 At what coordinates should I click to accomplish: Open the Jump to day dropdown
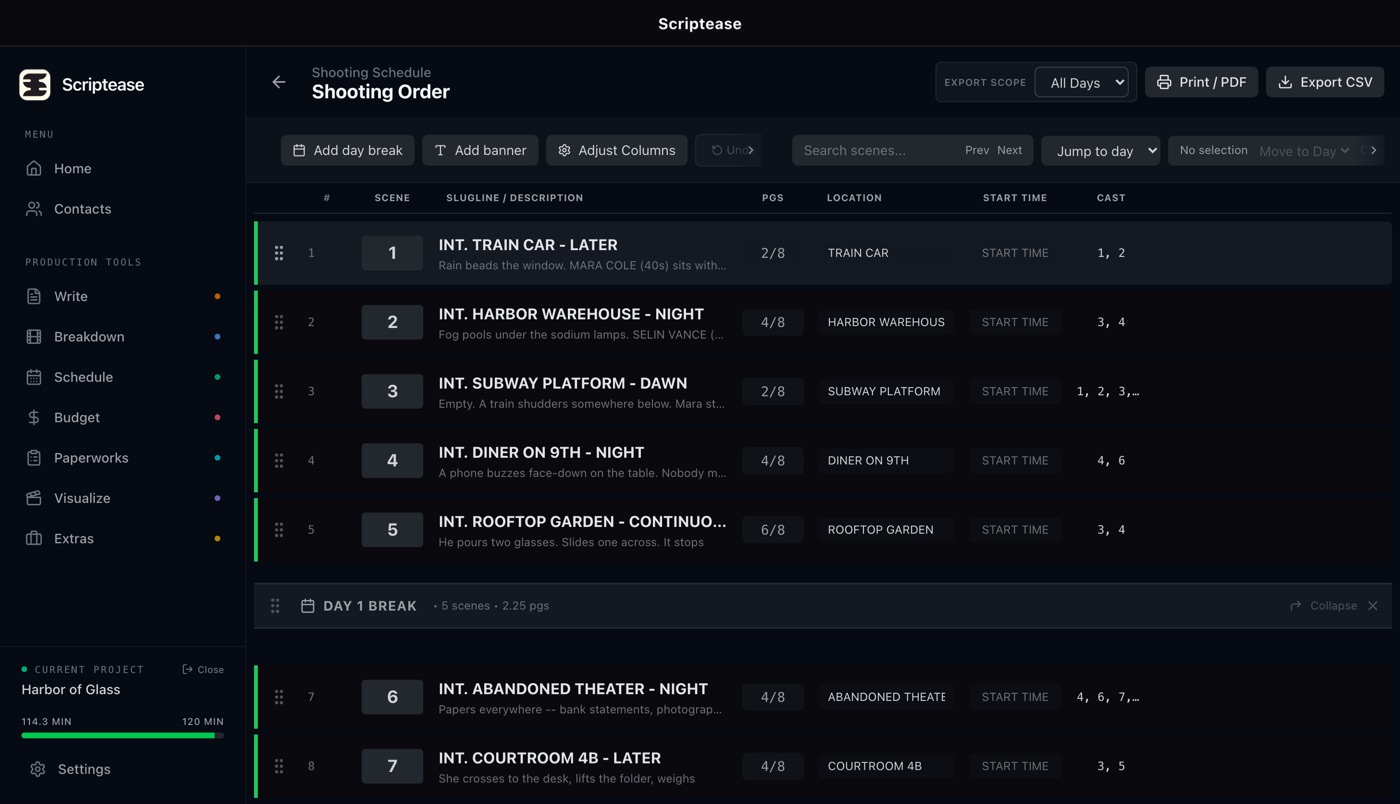click(x=1100, y=151)
